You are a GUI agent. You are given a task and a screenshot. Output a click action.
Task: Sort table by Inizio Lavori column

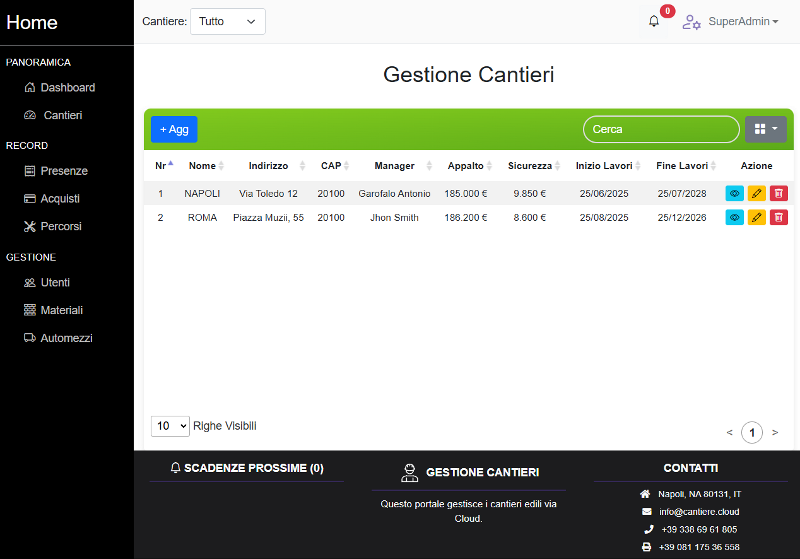coord(608,166)
